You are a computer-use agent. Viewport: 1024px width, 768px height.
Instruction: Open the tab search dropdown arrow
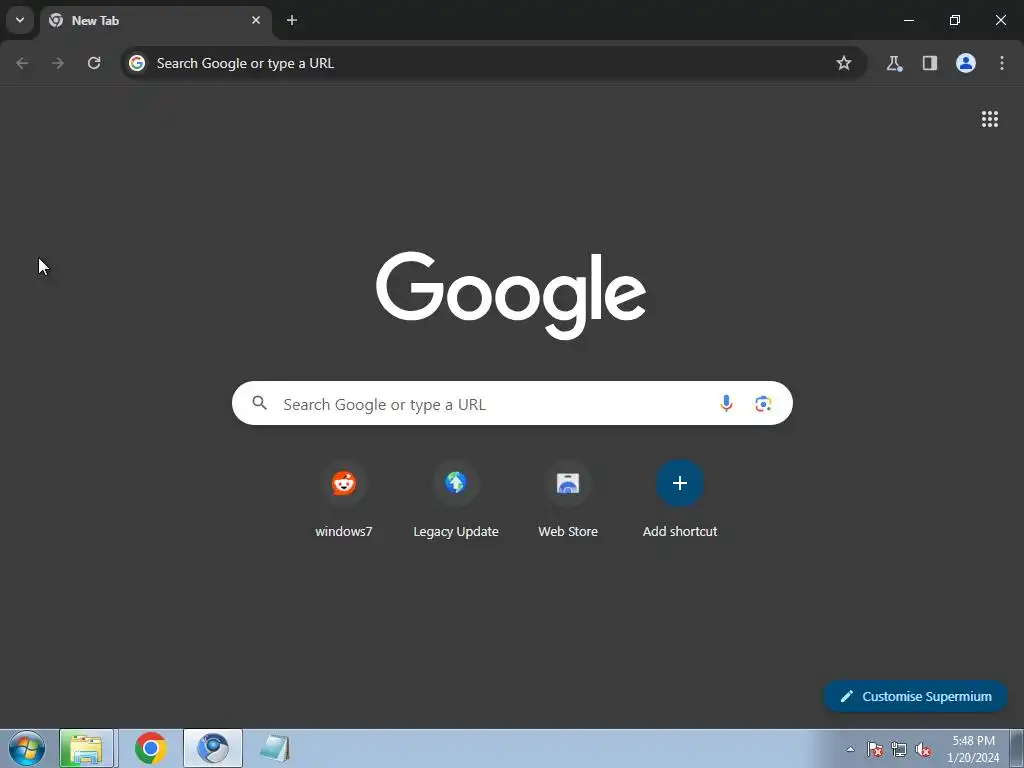(x=20, y=20)
